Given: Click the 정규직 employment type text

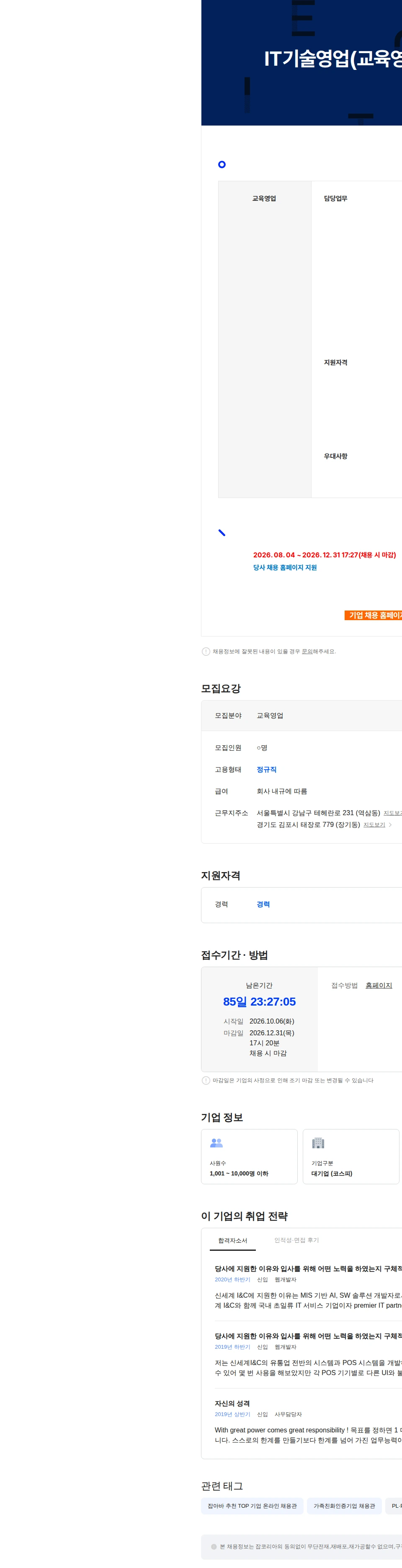Looking at the screenshot, I should pos(266,770).
